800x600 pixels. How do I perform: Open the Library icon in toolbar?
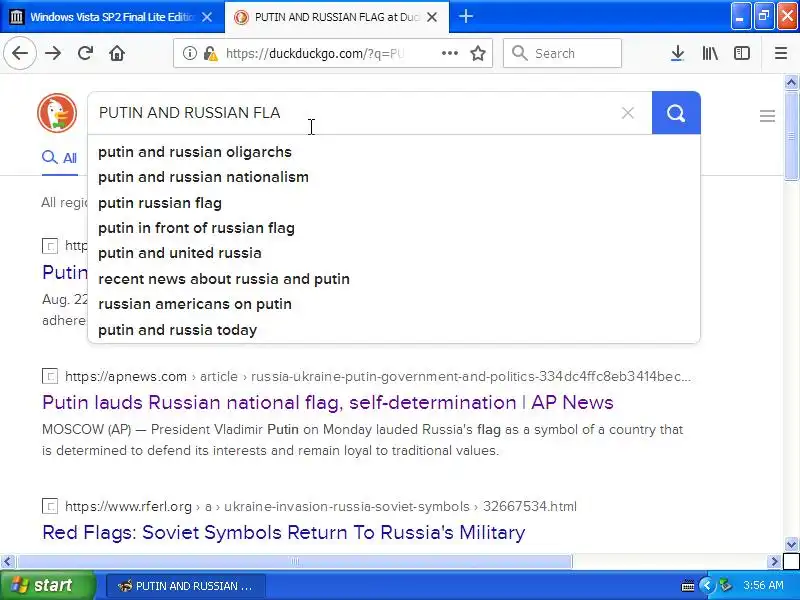pos(710,53)
